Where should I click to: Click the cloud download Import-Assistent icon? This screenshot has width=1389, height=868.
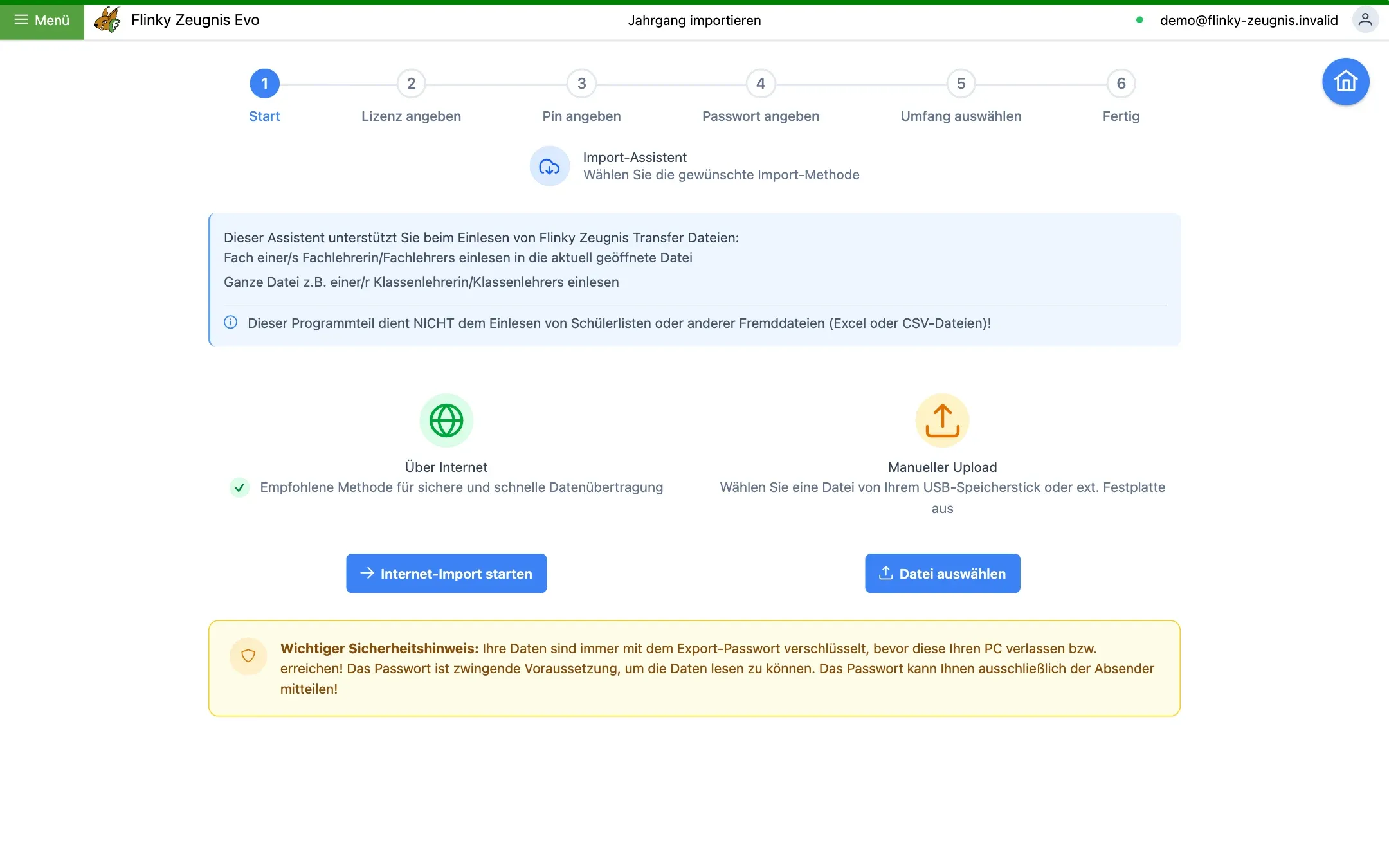(x=549, y=166)
